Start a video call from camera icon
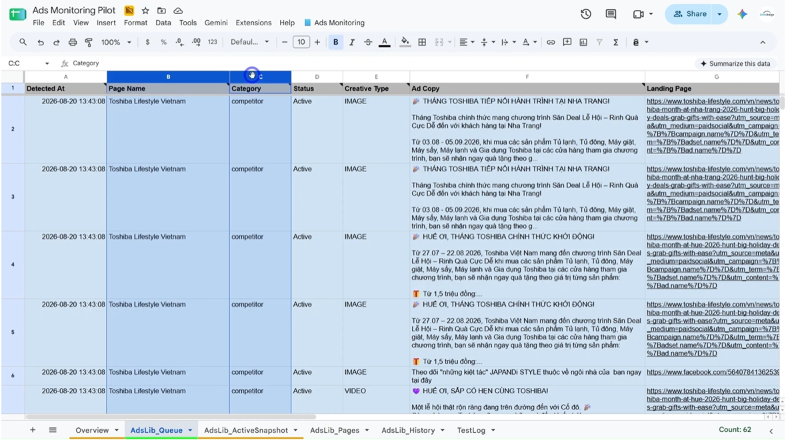Viewport: 787px width, 441px height. (638, 14)
